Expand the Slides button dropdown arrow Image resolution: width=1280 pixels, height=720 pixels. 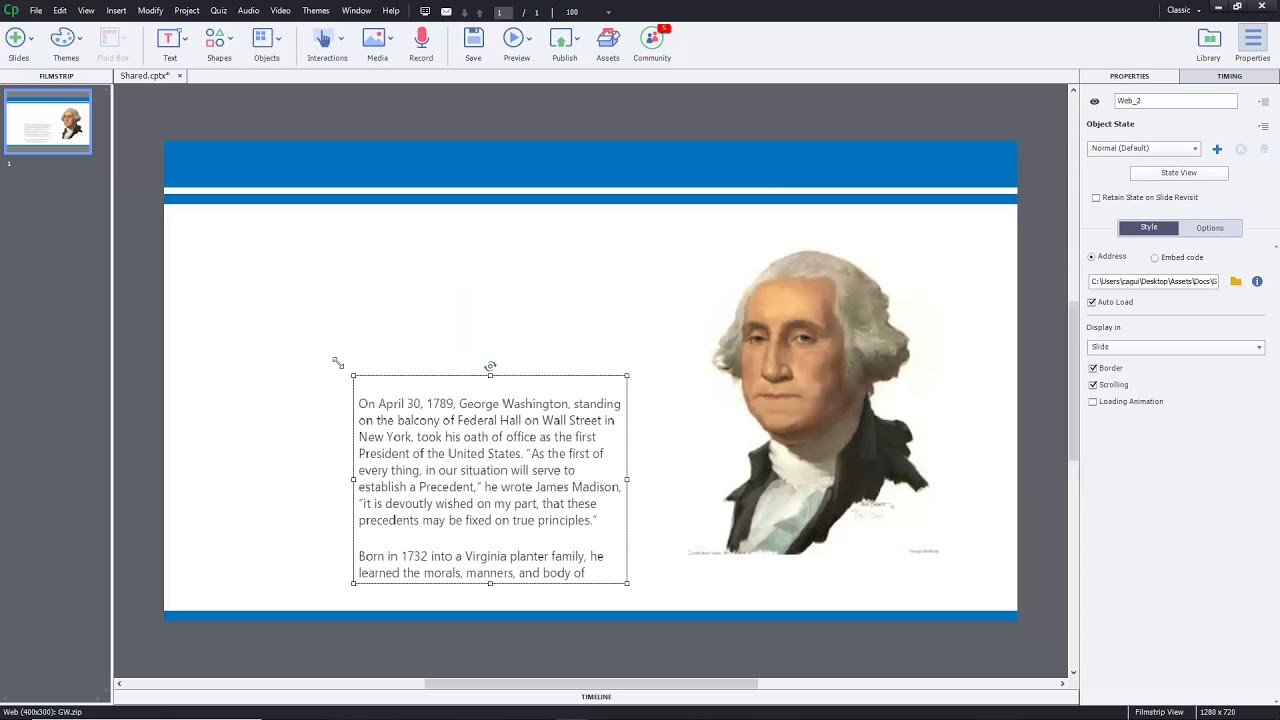click(x=32, y=39)
